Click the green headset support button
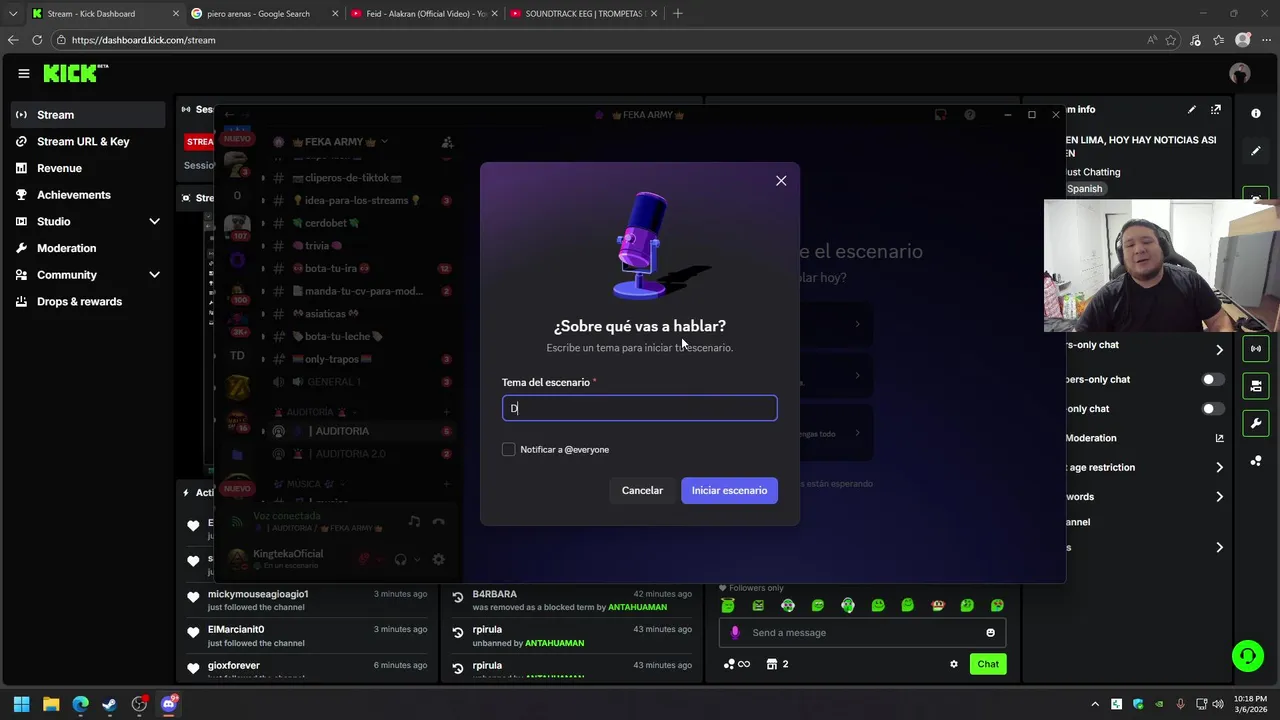The image size is (1280, 720). [1247, 656]
